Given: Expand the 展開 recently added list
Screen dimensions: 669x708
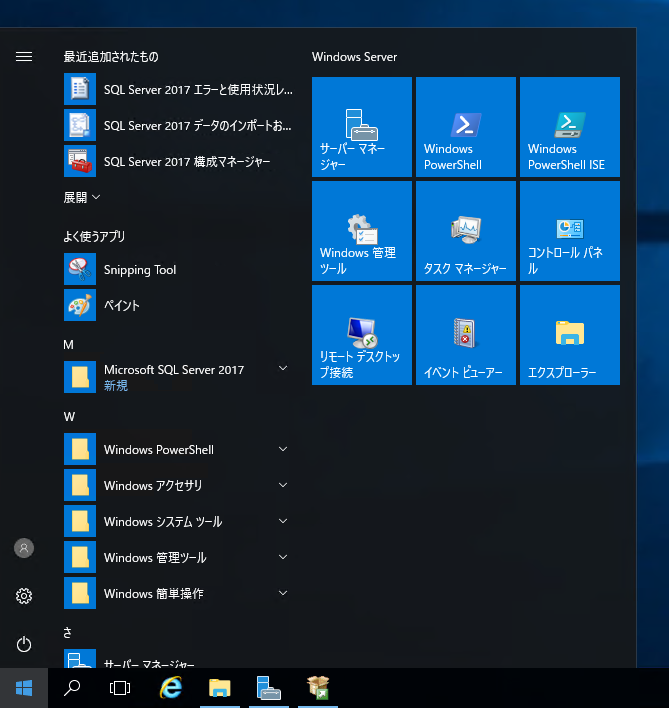Looking at the screenshot, I should point(82,197).
